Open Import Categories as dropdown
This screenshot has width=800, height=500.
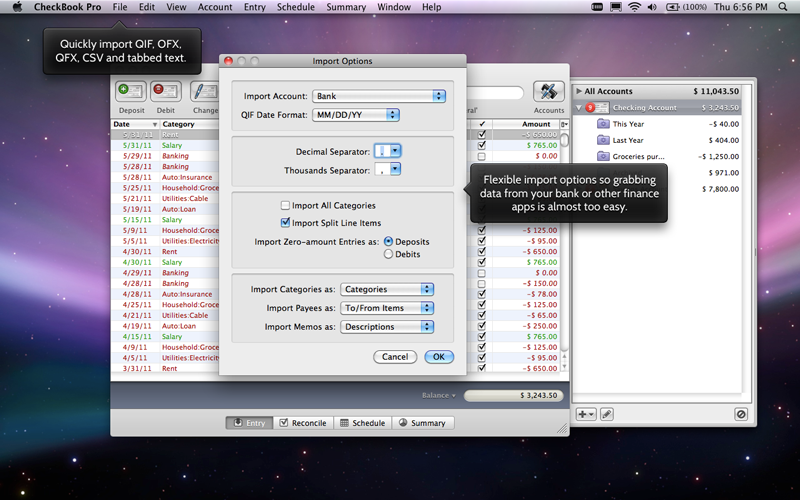(x=387, y=289)
